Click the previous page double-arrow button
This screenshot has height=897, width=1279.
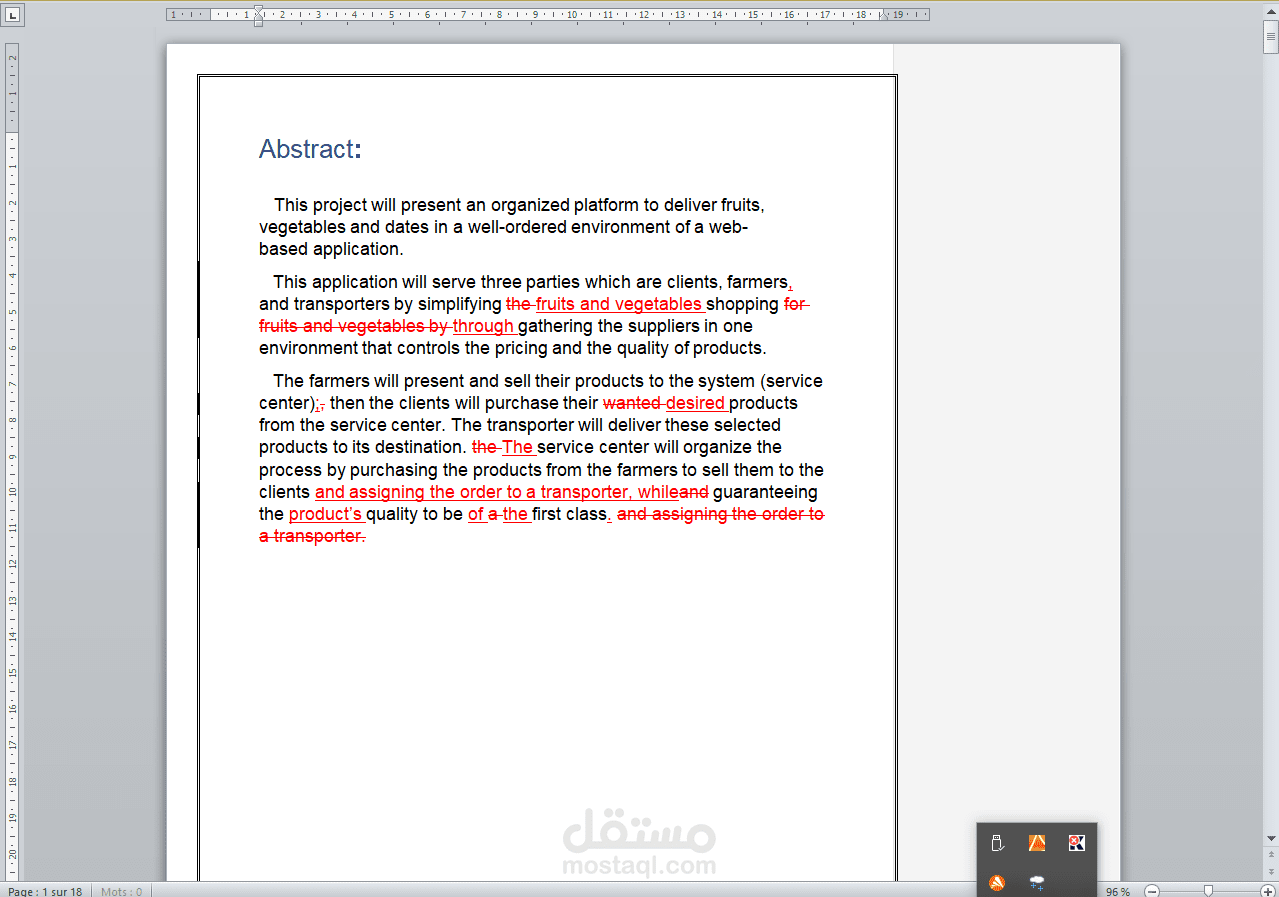point(1271,853)
